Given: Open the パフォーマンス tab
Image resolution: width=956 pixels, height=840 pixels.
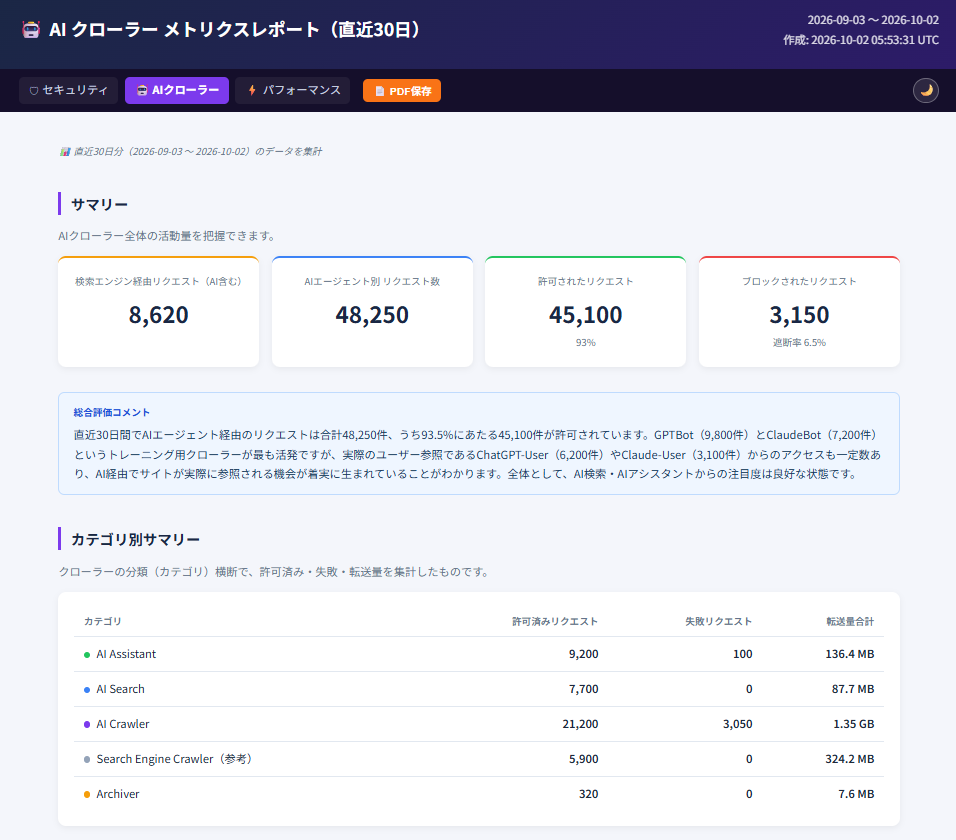Looking at the screenshot, I should 293,90.
